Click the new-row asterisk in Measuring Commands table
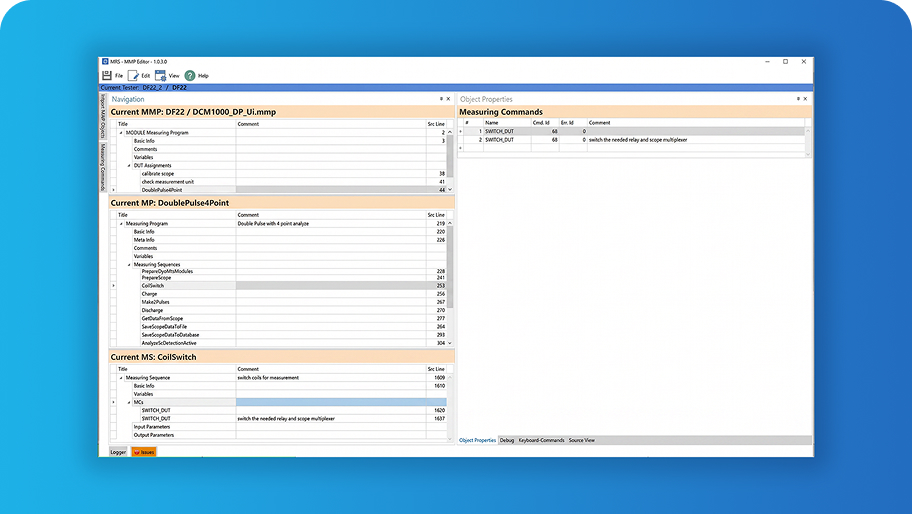912x514 pixels. click(x=461, y=148)
